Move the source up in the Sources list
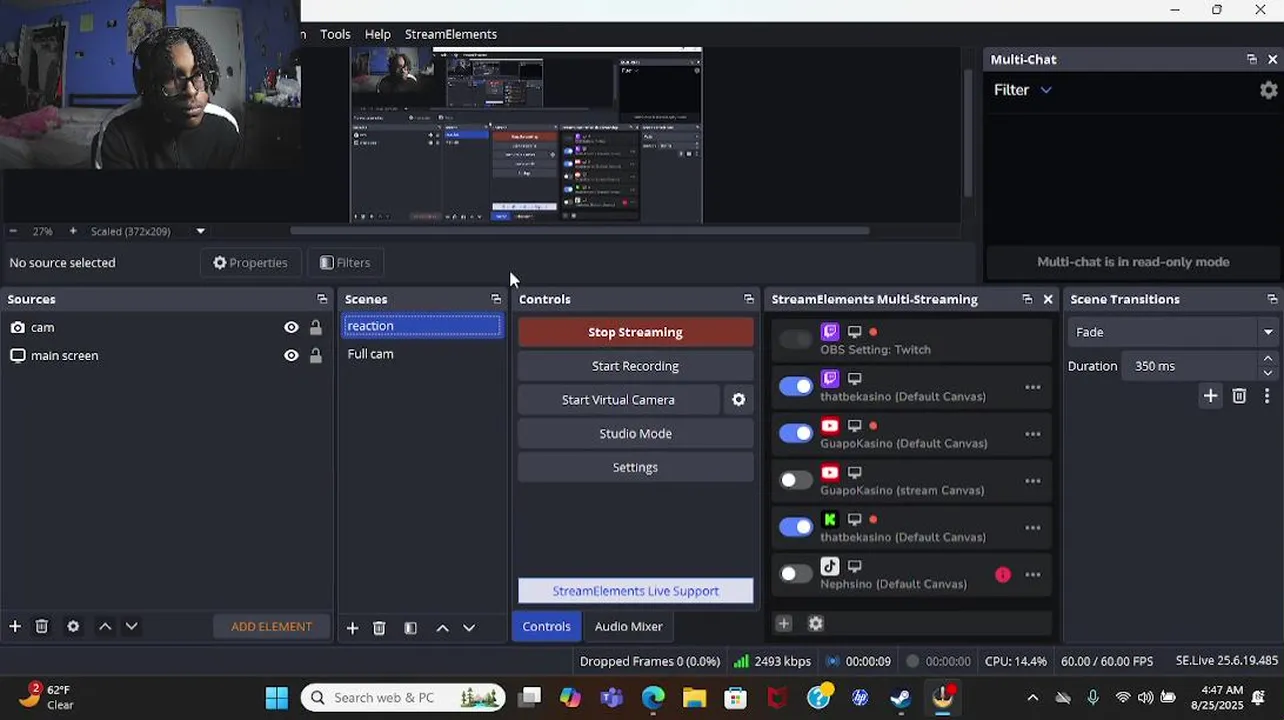Image resolution: width=1284 pixels, height=720 pixels. click(105, 627)
